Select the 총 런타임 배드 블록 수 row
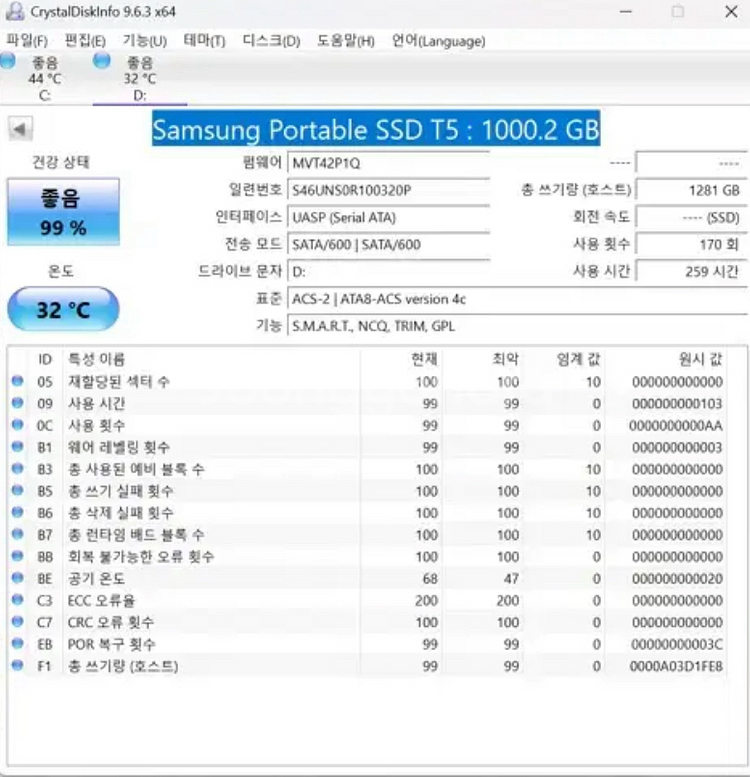 [367, 535]
